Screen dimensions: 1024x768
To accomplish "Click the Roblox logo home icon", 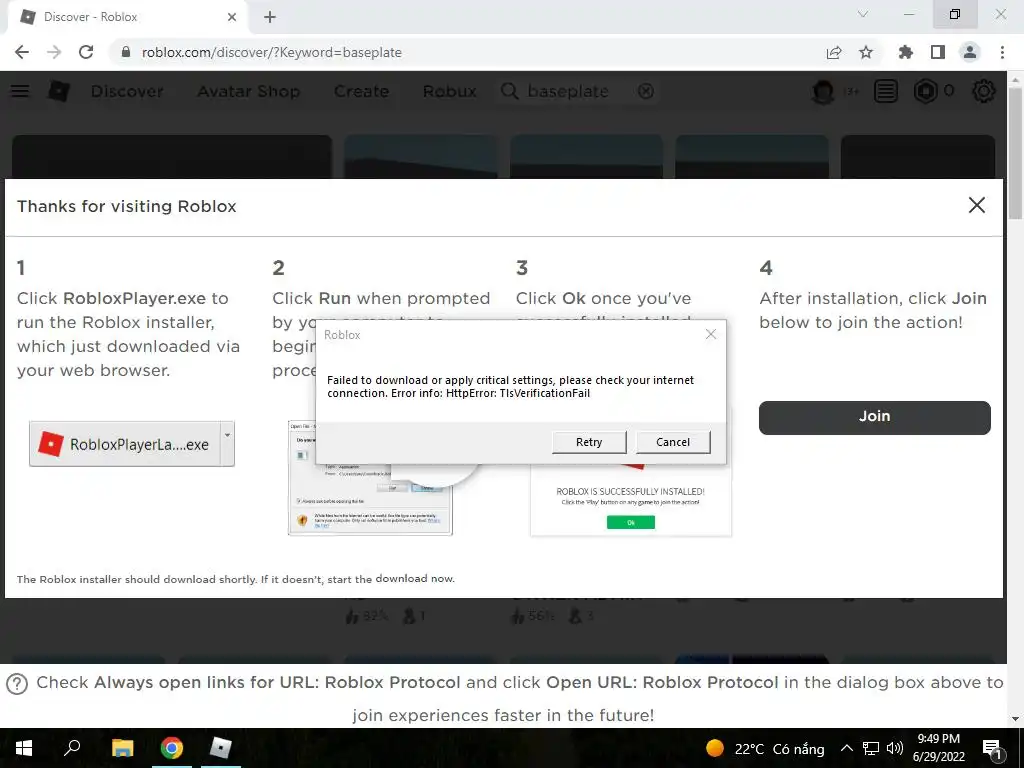I will pos(59,91).
